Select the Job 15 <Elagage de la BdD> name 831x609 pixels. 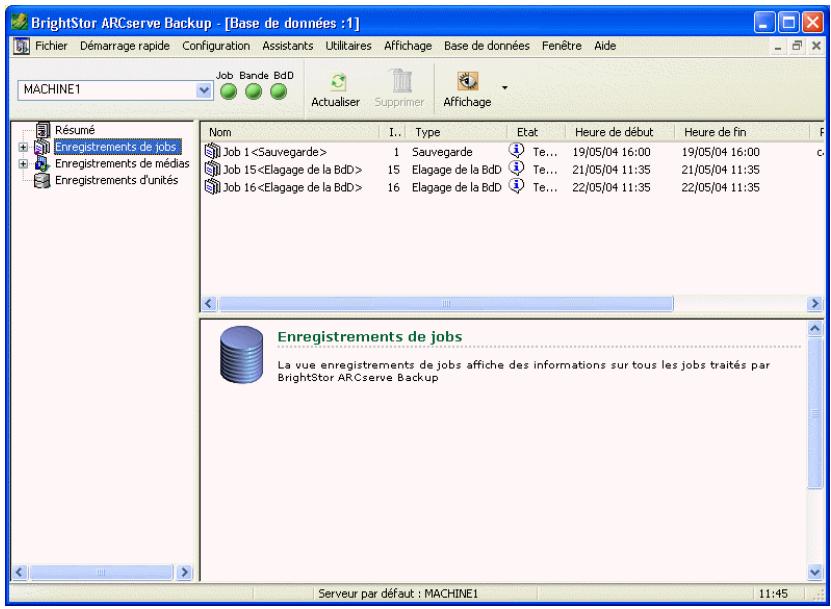click(293, 170)
